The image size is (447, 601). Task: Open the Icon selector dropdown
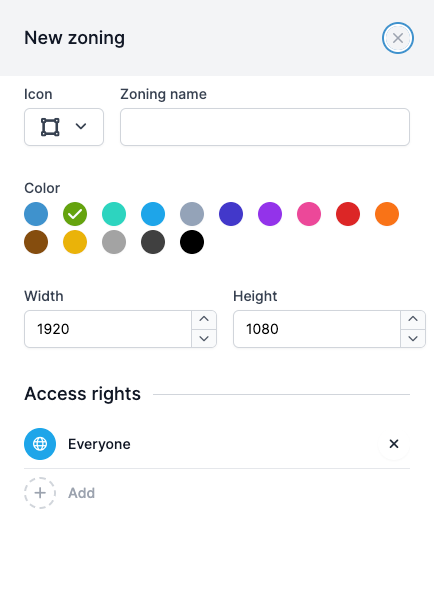[x=64, y=127]
